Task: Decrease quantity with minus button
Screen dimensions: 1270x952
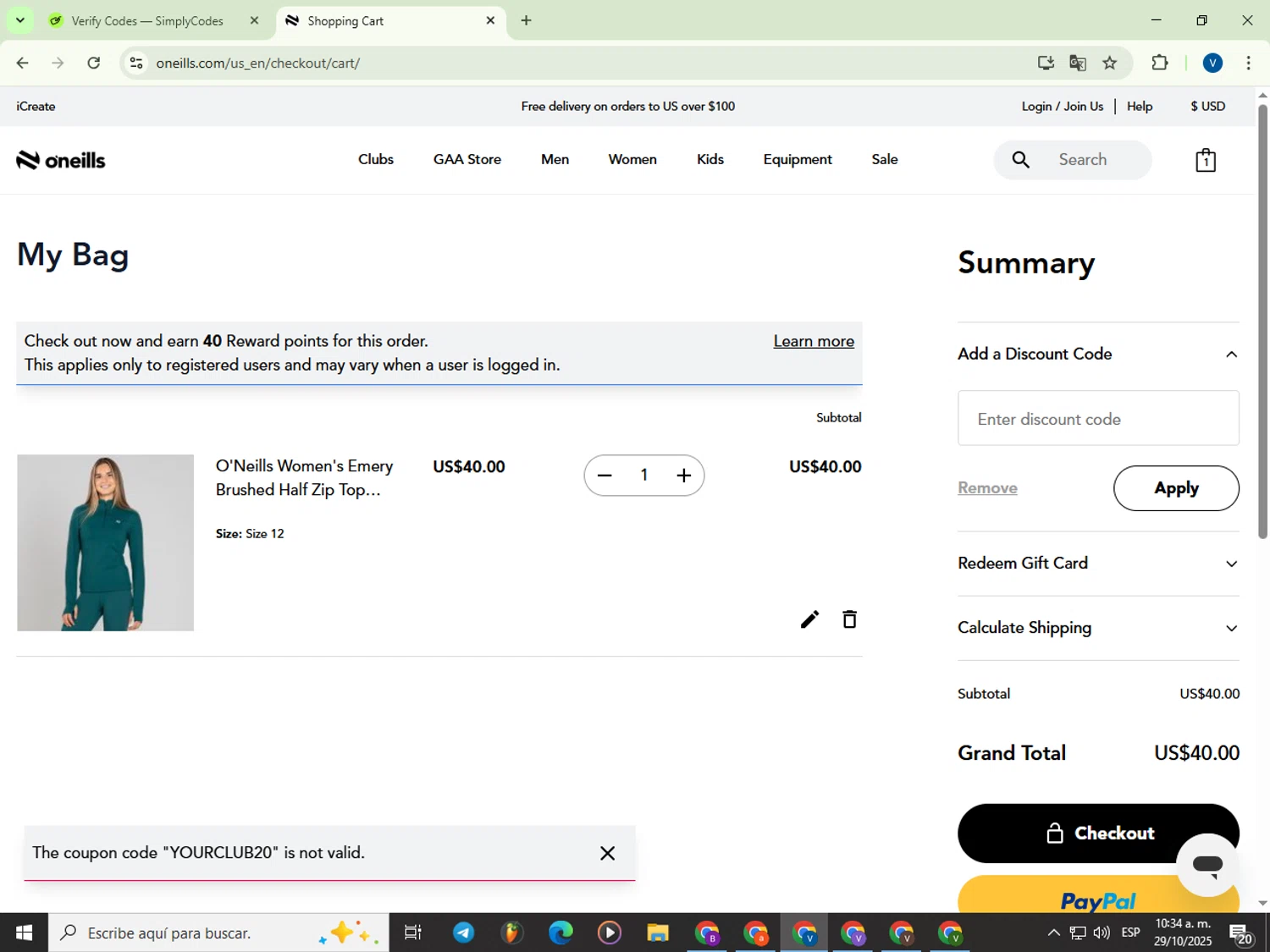Action: click(604, 476)
